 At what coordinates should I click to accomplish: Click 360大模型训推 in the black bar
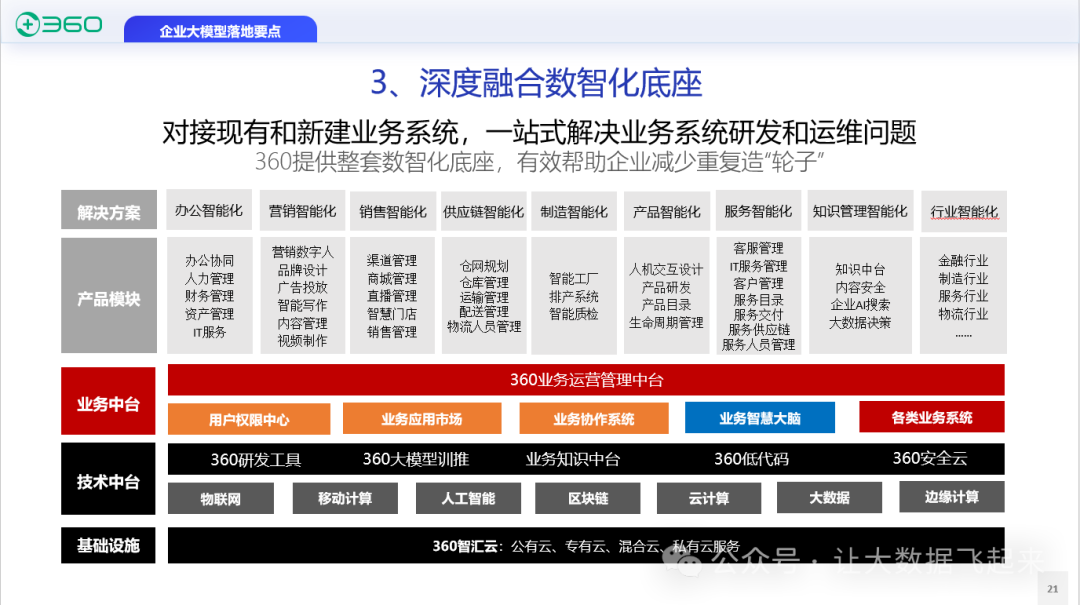(x=416, y=459)
